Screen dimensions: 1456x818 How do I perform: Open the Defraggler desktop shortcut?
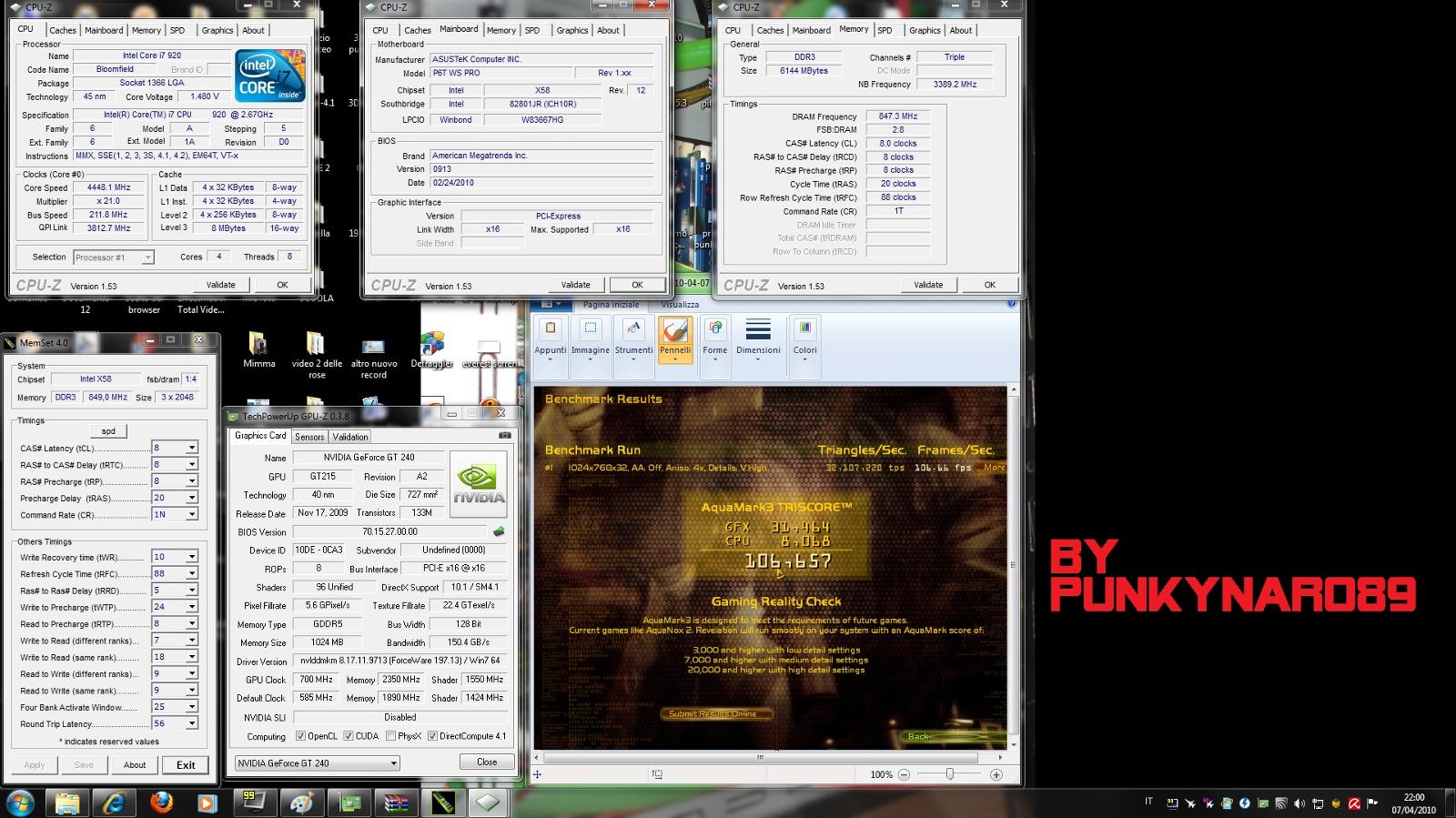click(x=432, y=350)
